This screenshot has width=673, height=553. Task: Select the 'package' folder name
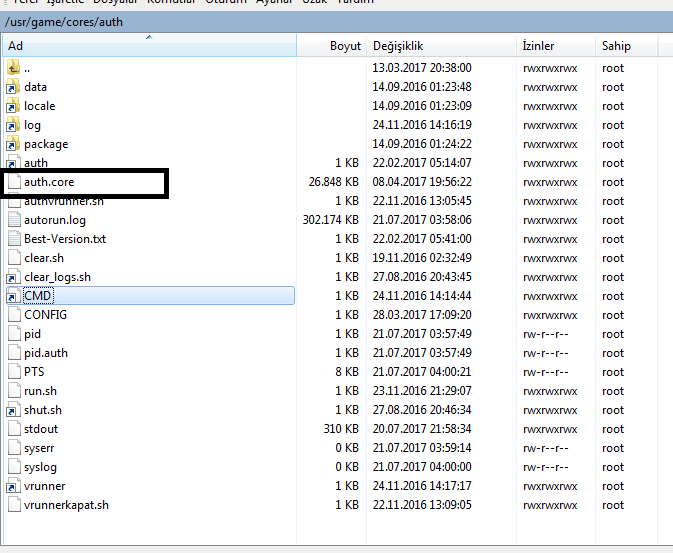[x=46, y=144]
